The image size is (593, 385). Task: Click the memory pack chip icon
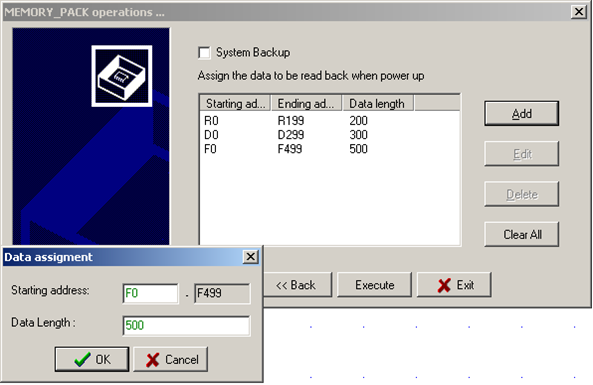point(122,76)
